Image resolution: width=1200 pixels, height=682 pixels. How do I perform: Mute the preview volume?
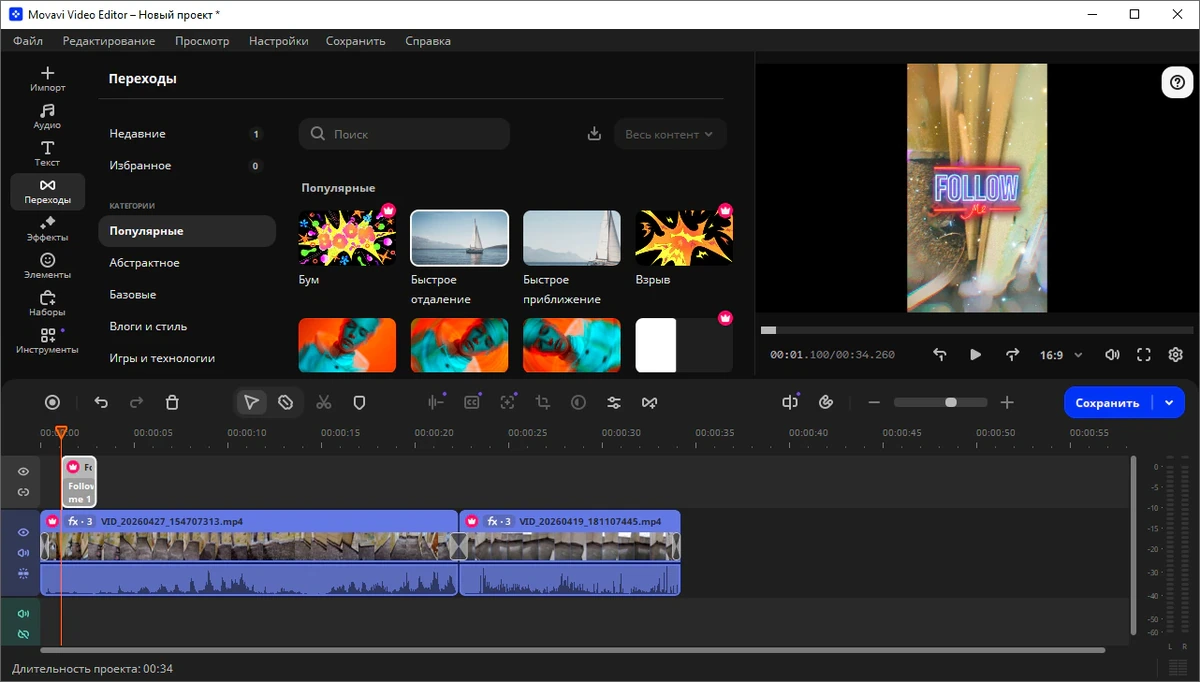1112,355
